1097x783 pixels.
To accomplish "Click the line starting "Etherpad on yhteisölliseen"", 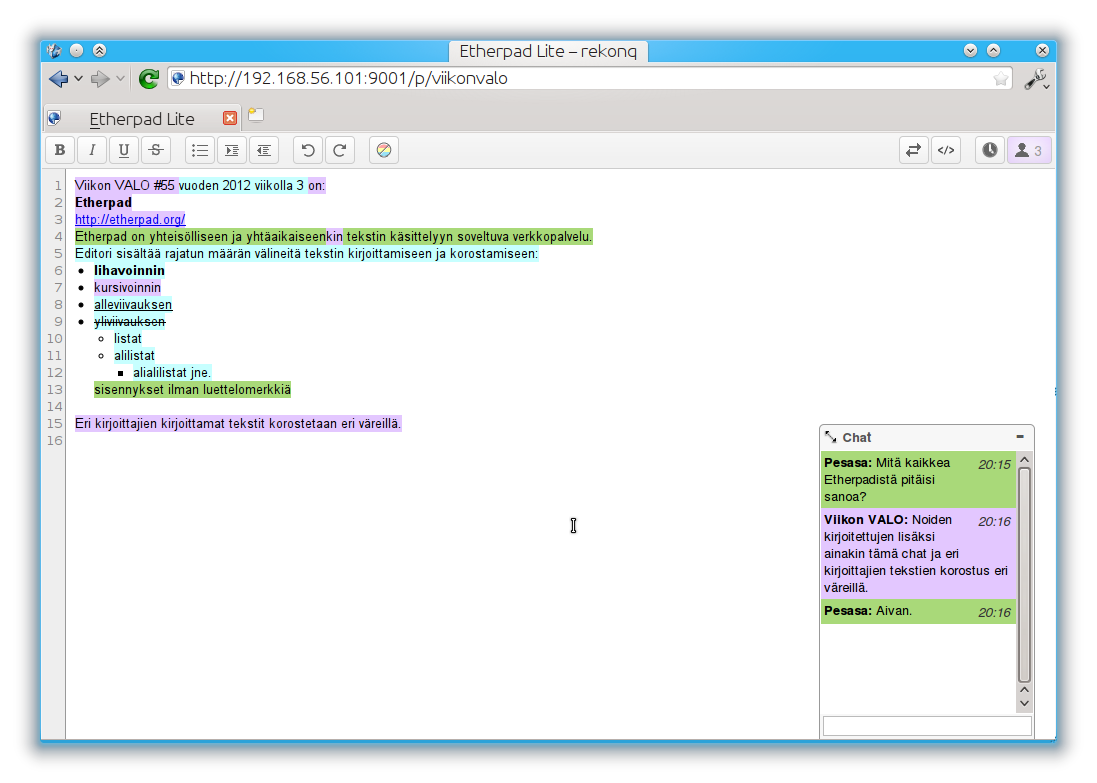I will pos(334,237).
